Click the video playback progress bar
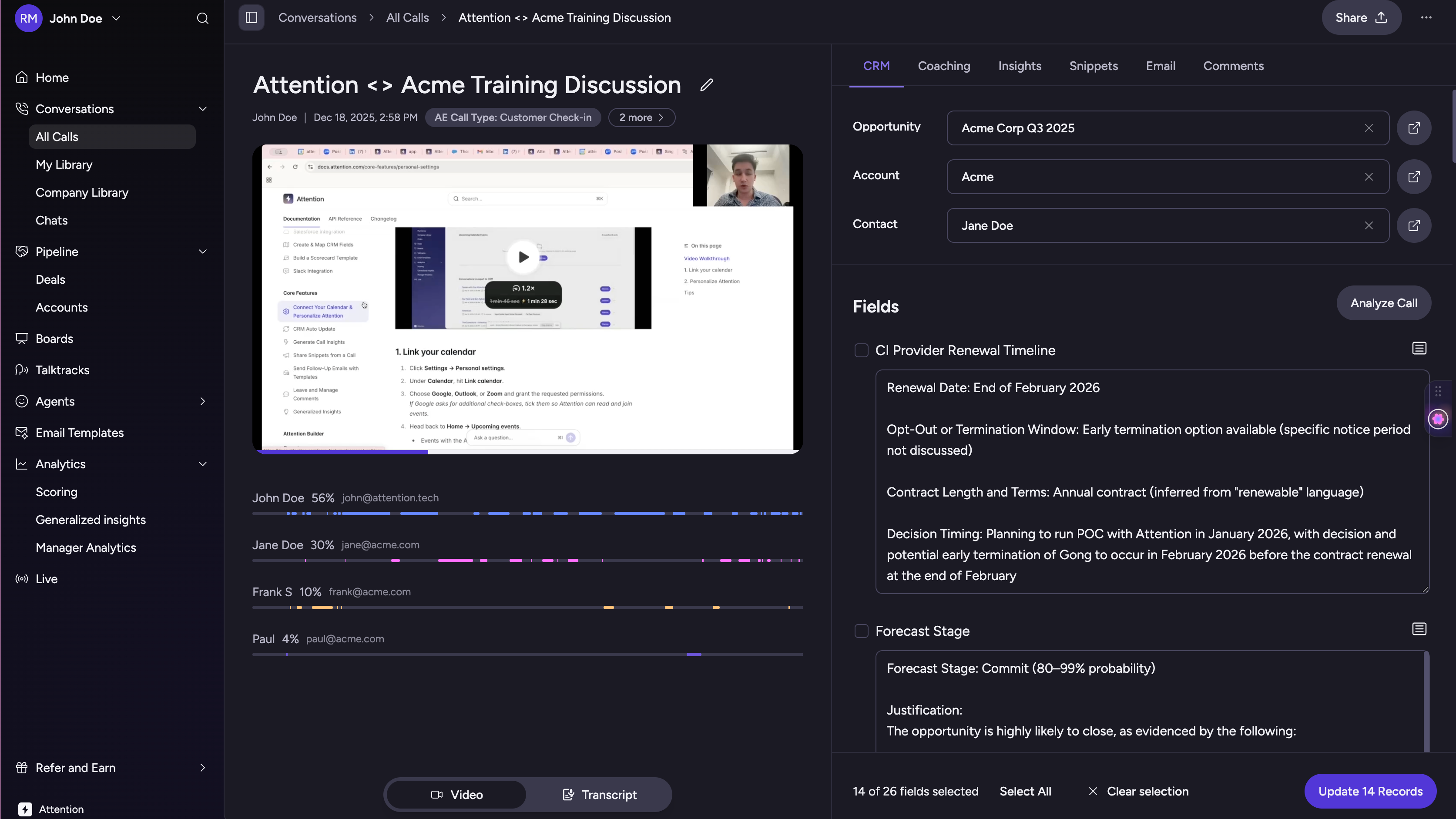The height and width of the screenshot is (819, 1456). click(527, 452)
